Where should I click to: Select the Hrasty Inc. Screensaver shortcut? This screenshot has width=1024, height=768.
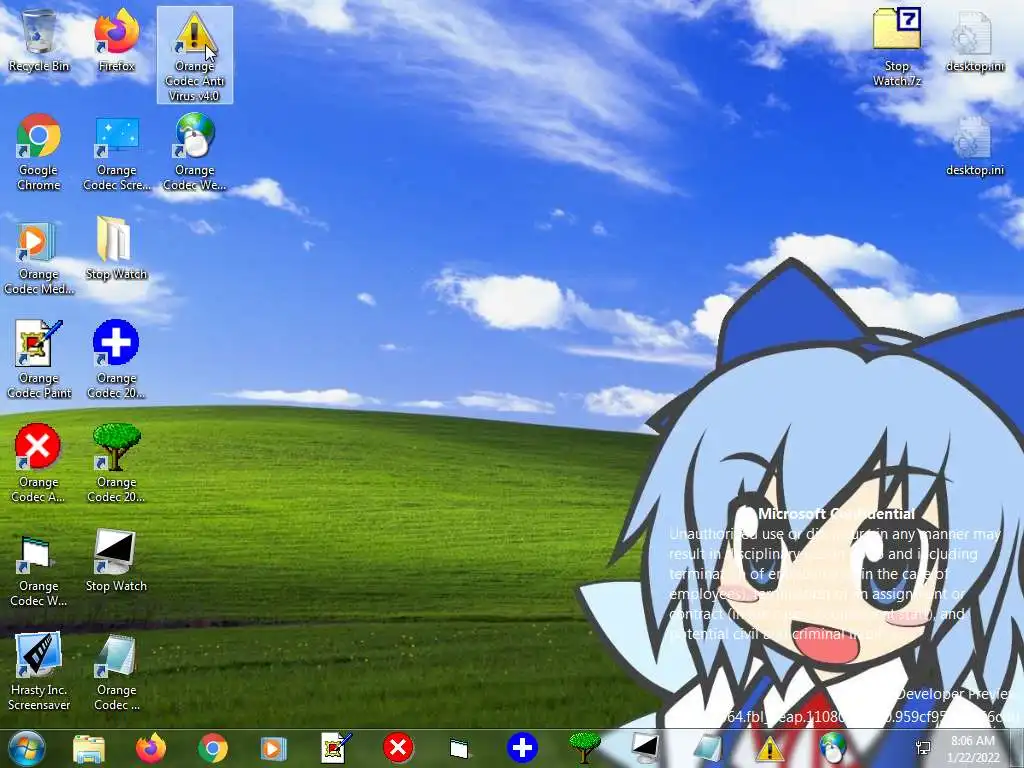pos(39,672)
